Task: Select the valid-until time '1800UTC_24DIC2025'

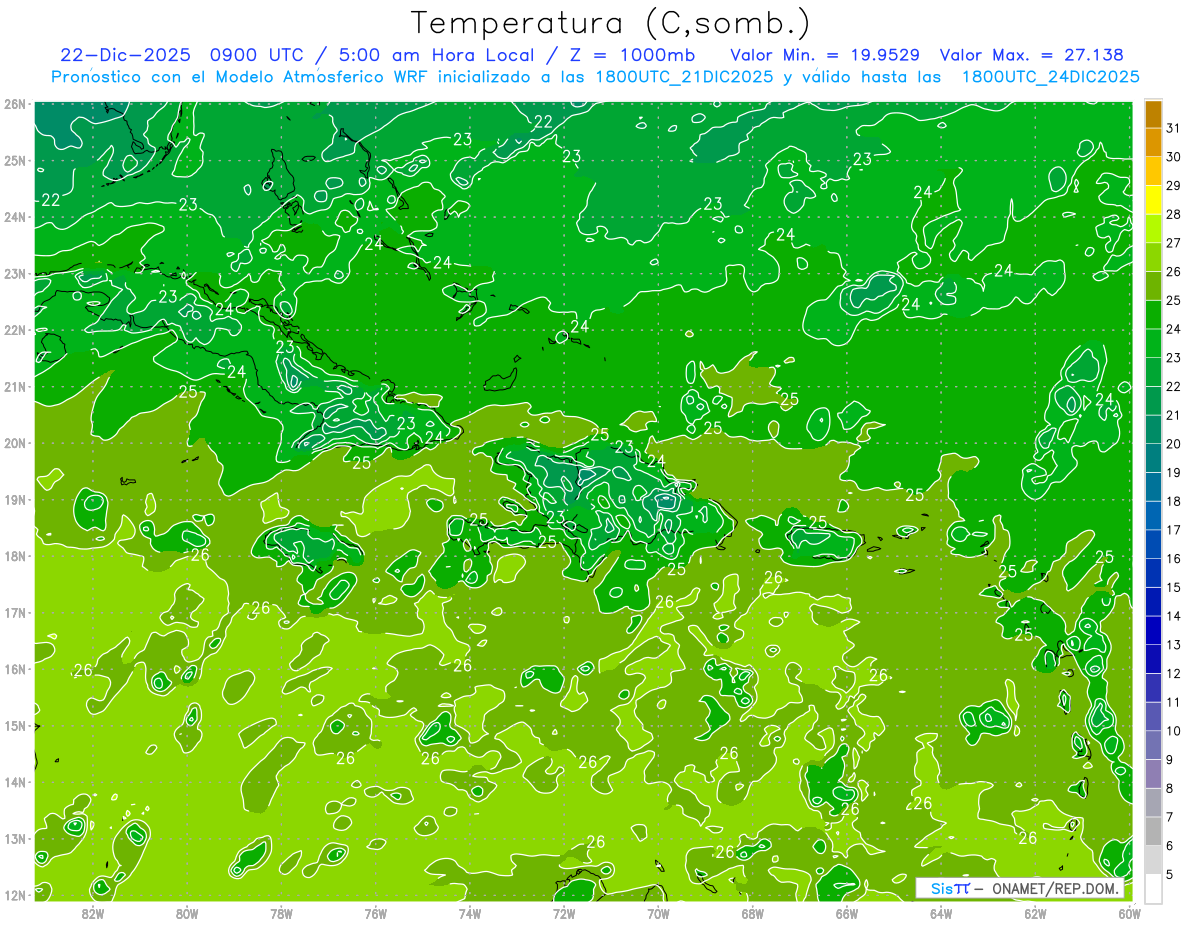Action: coord(1050,77)
